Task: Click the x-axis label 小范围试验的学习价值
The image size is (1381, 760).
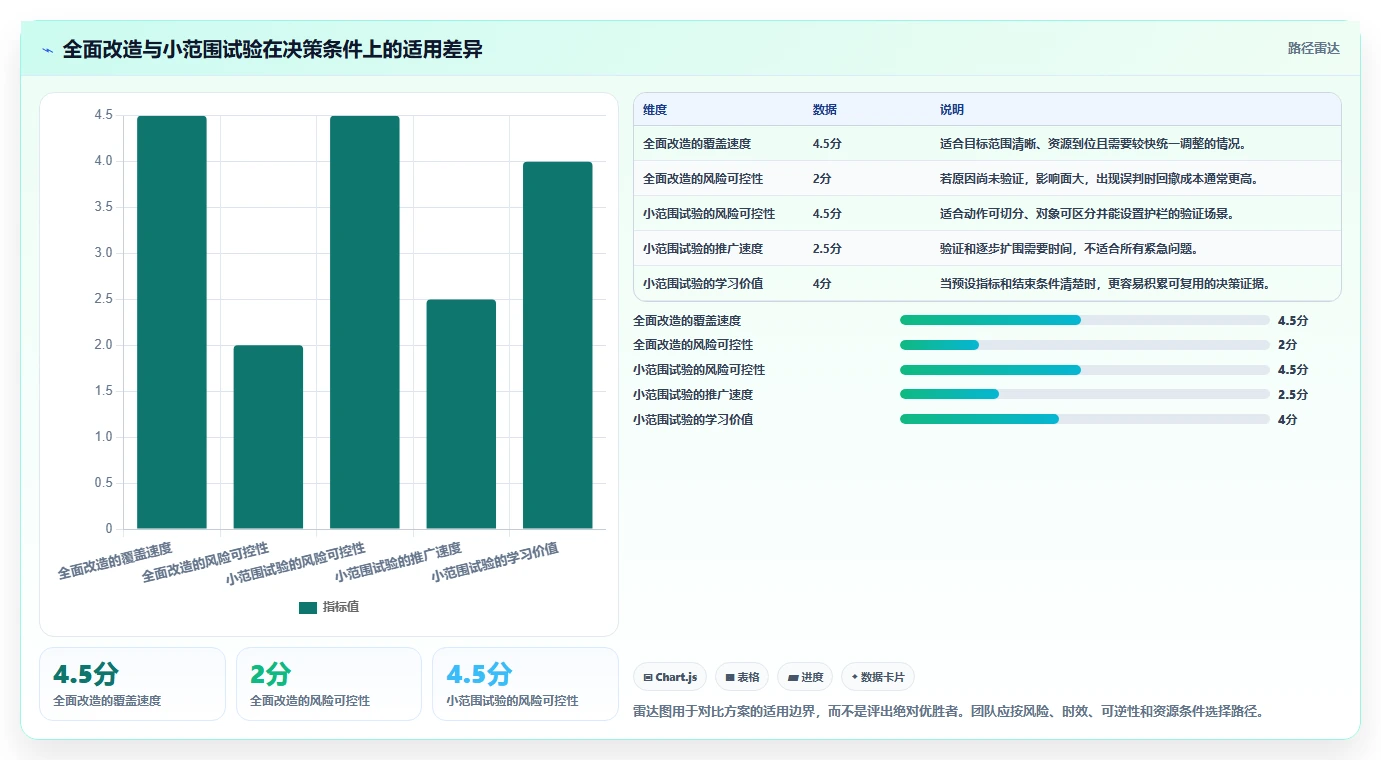Action: click(x=495, y=563)
